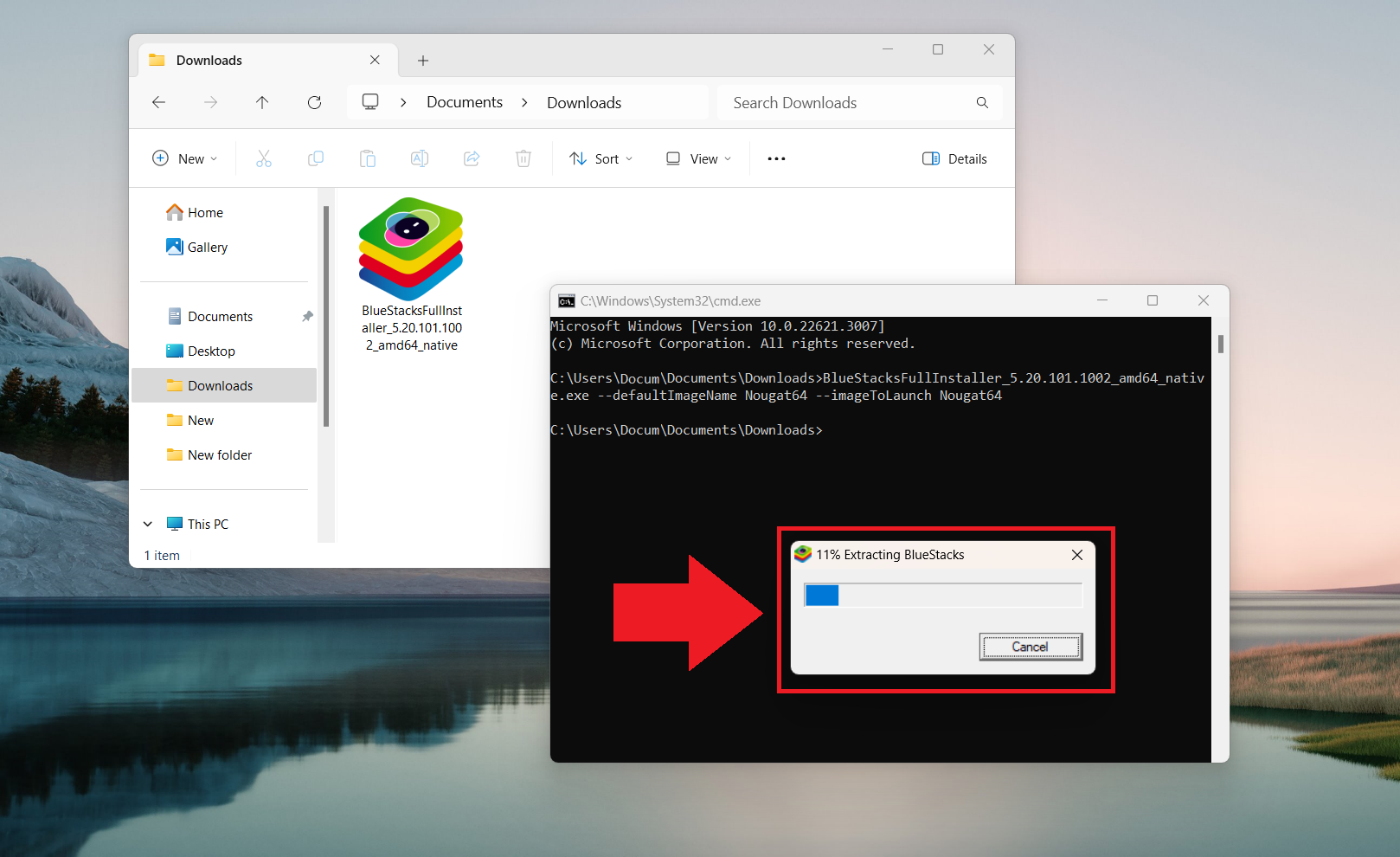Click the Rename icon in toolbar

420,158
